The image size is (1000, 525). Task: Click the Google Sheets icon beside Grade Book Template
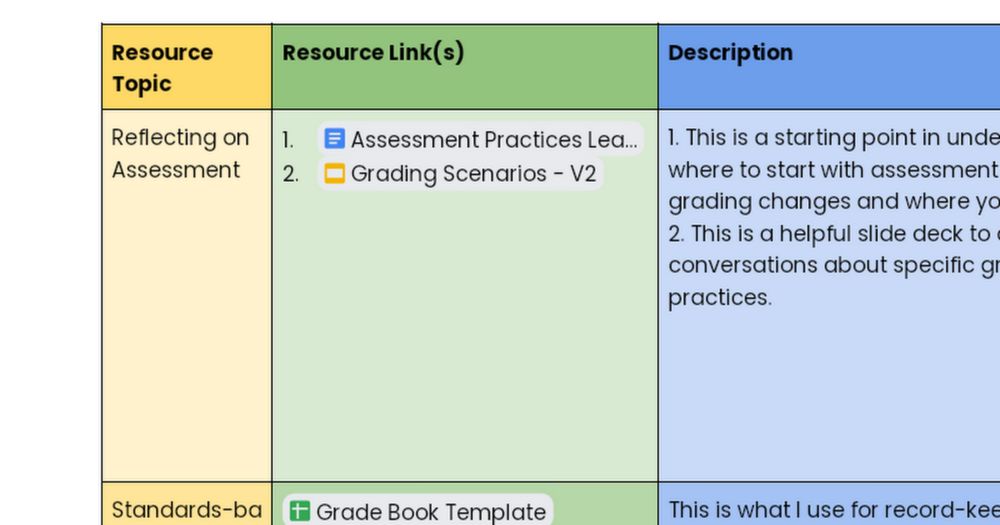point(299,511)
